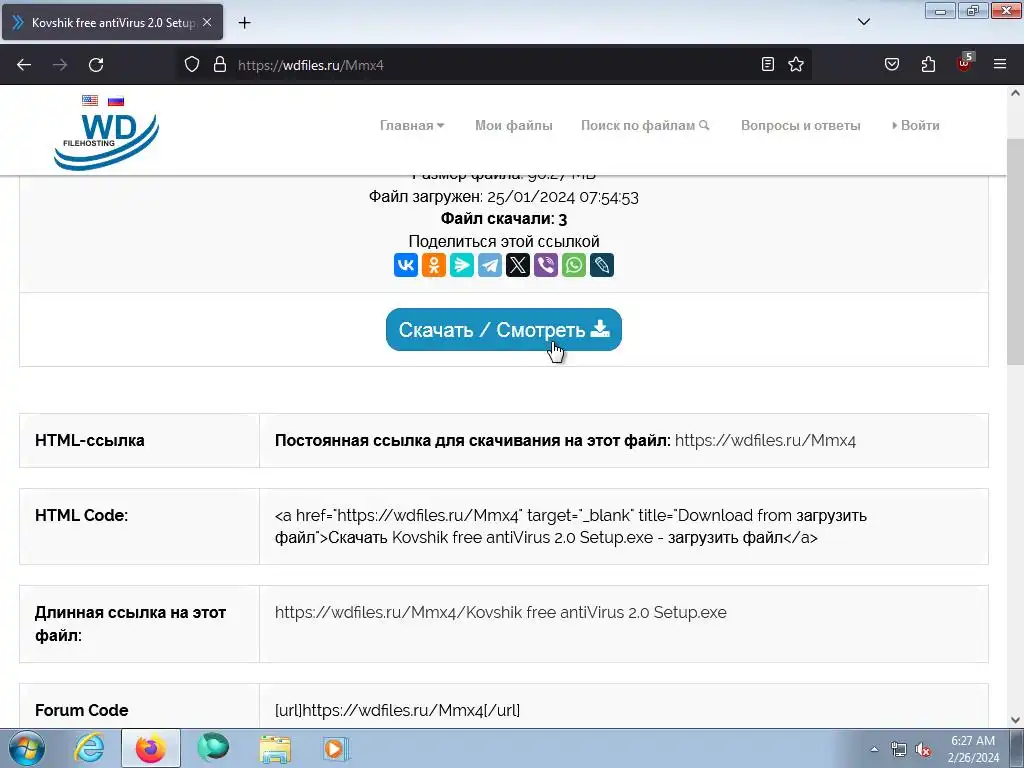Switch site language to Russian flag
1024x768 pixels.
[116, 101]
